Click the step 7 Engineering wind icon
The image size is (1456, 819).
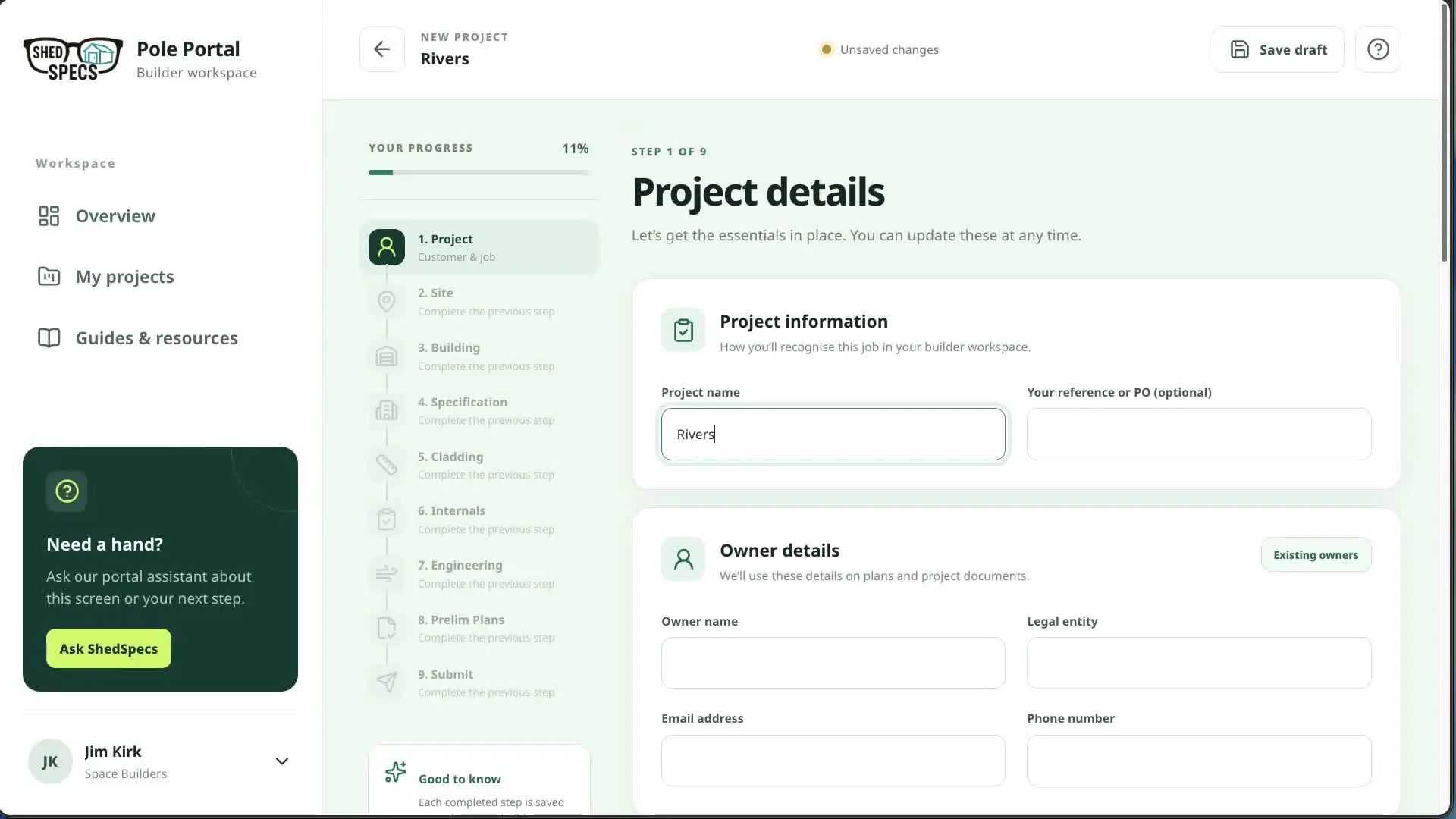coord(387,574)
